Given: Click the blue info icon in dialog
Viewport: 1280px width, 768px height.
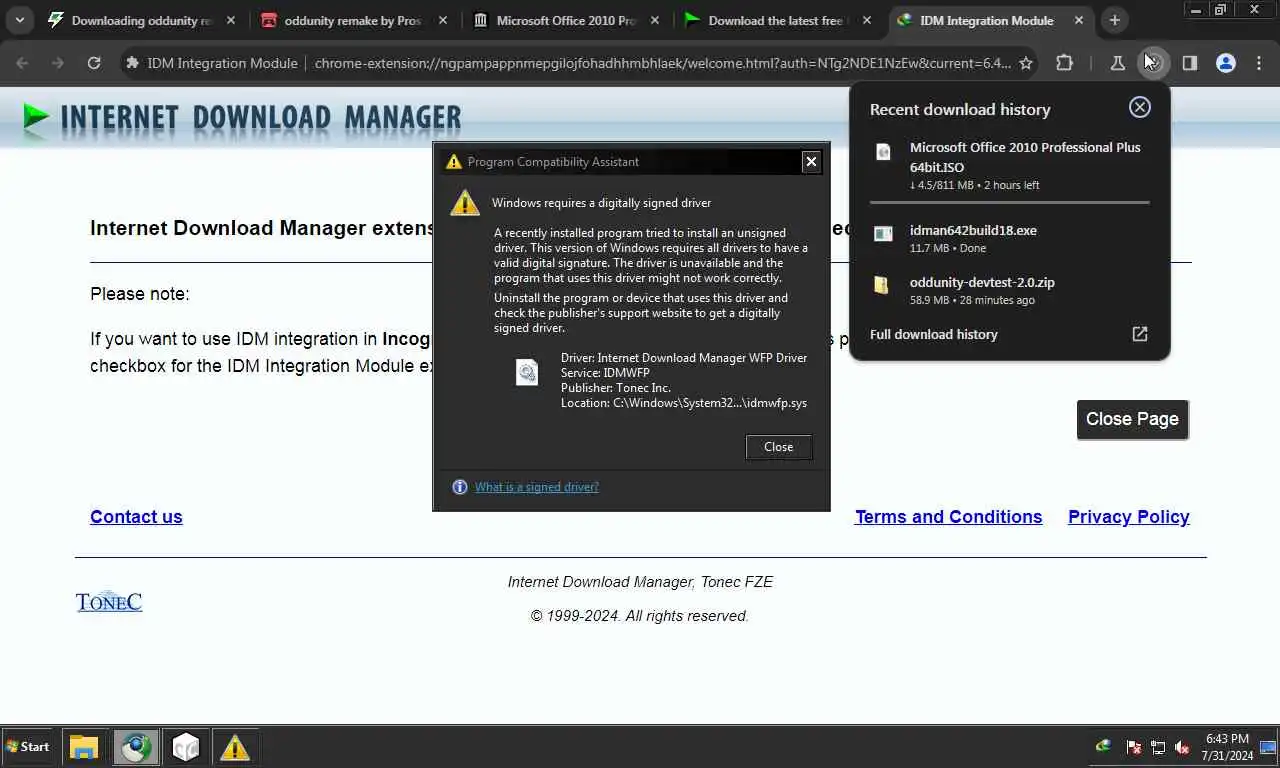Looking at the screenshot, I should point(460,487).
